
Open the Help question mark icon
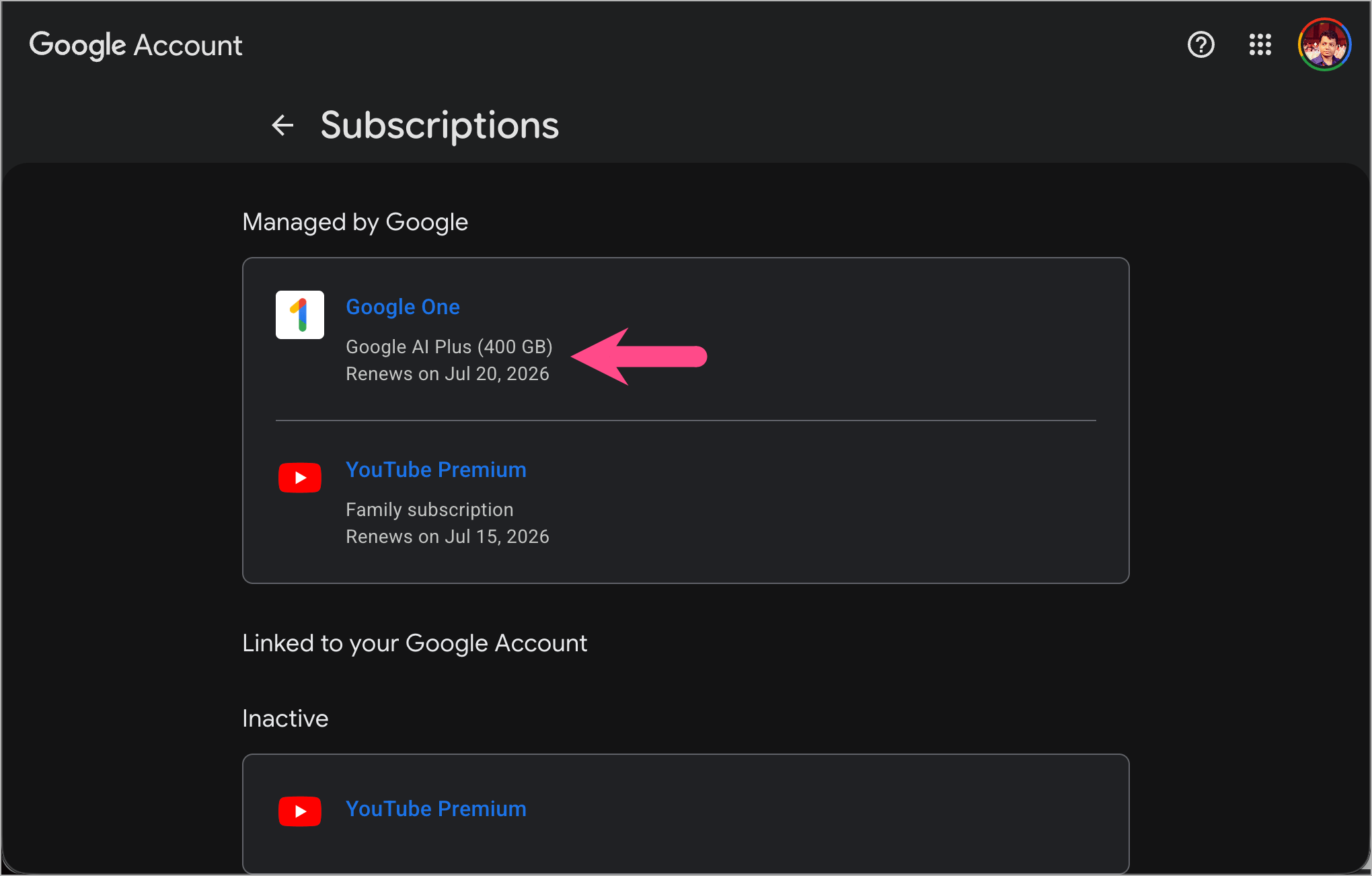[1200, 45]
